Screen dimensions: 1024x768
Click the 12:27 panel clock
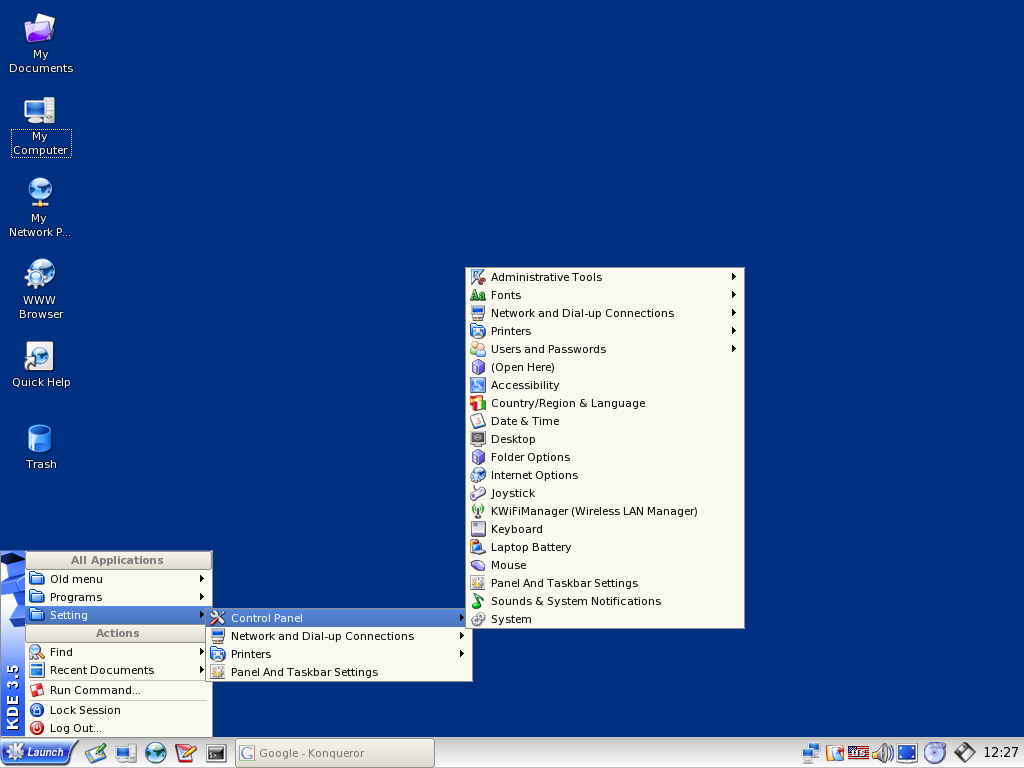pos(1000,753)
